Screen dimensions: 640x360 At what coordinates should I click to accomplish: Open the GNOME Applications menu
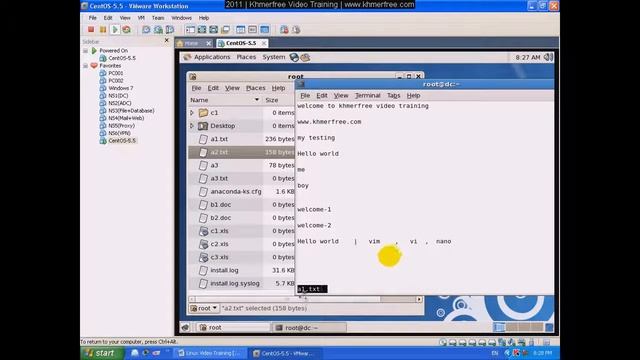[212, 57]
